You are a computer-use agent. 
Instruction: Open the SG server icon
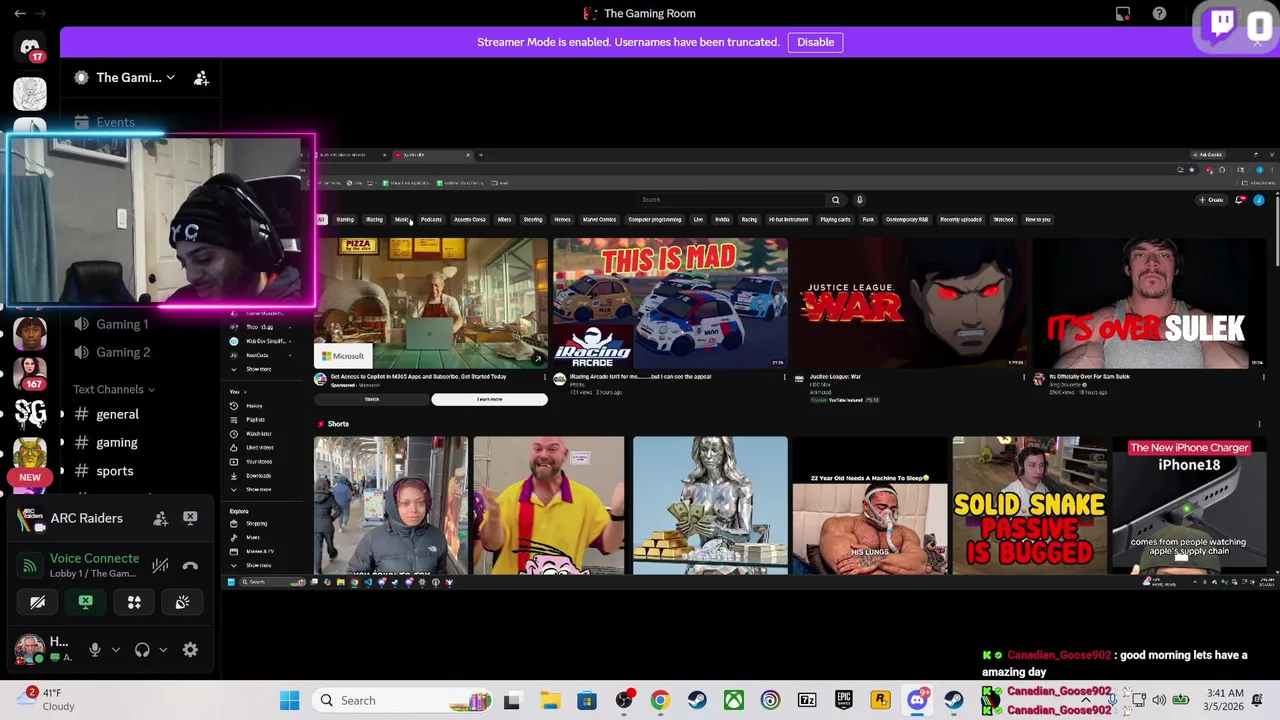pos(30,413)
